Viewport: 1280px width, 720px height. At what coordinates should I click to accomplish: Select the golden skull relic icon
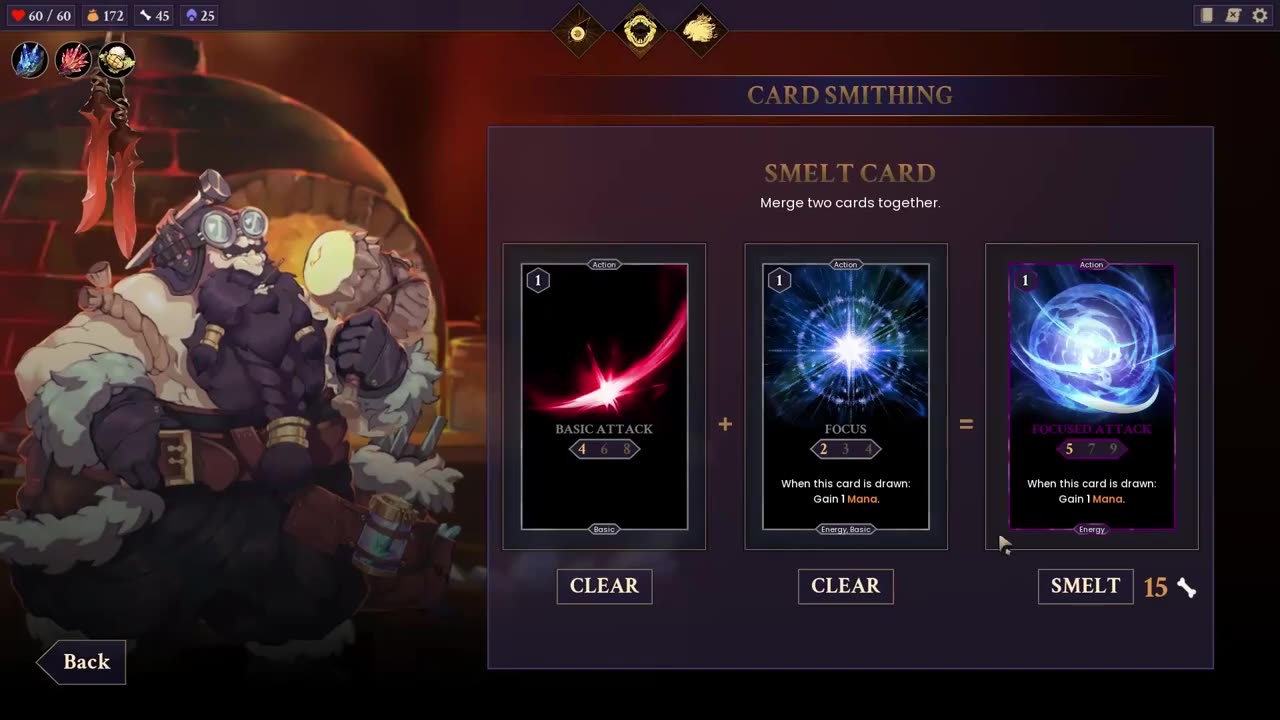coord(116,60)
